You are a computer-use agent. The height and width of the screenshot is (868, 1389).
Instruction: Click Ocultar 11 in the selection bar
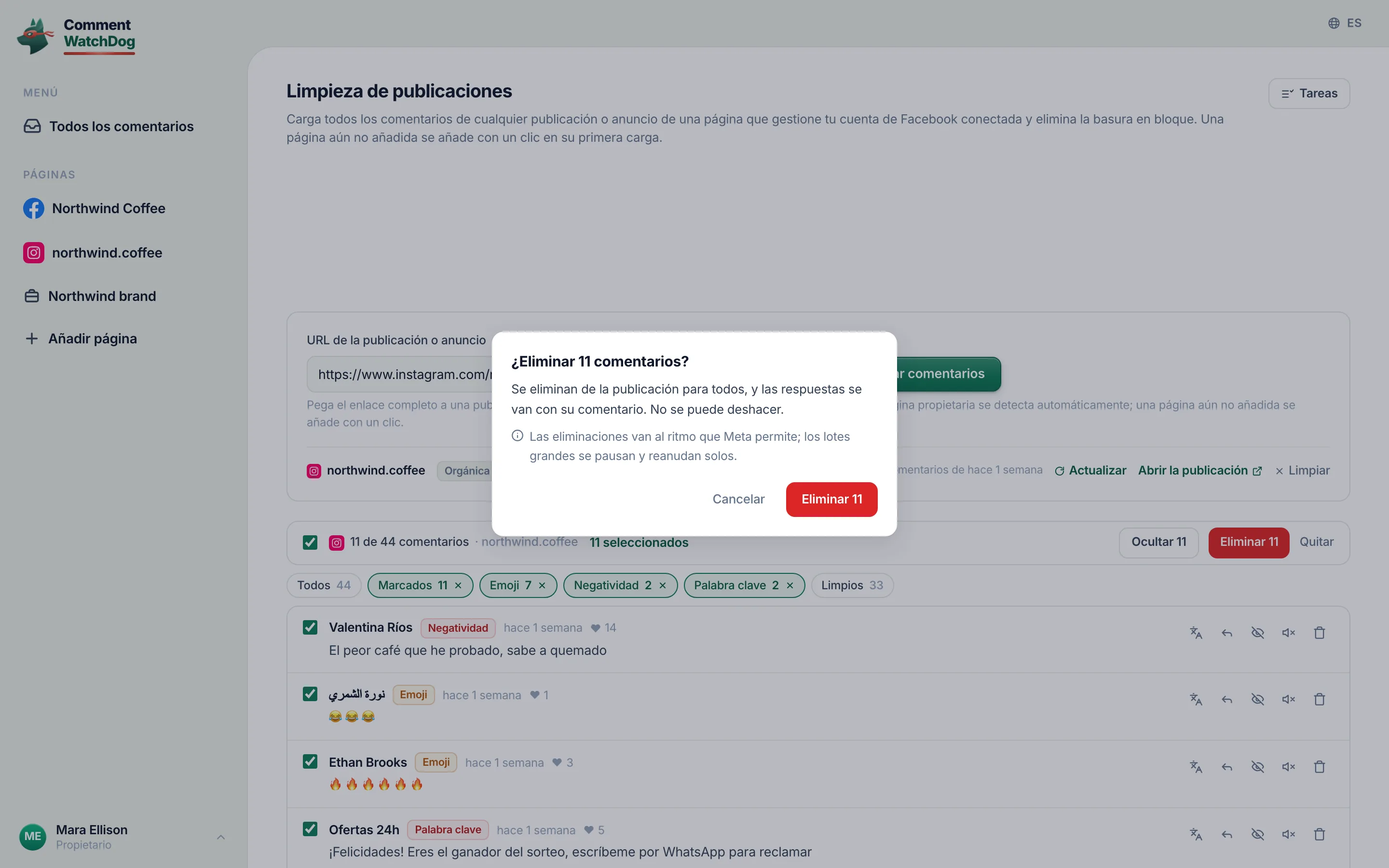pyautogui.click(x=1159, y=542)
